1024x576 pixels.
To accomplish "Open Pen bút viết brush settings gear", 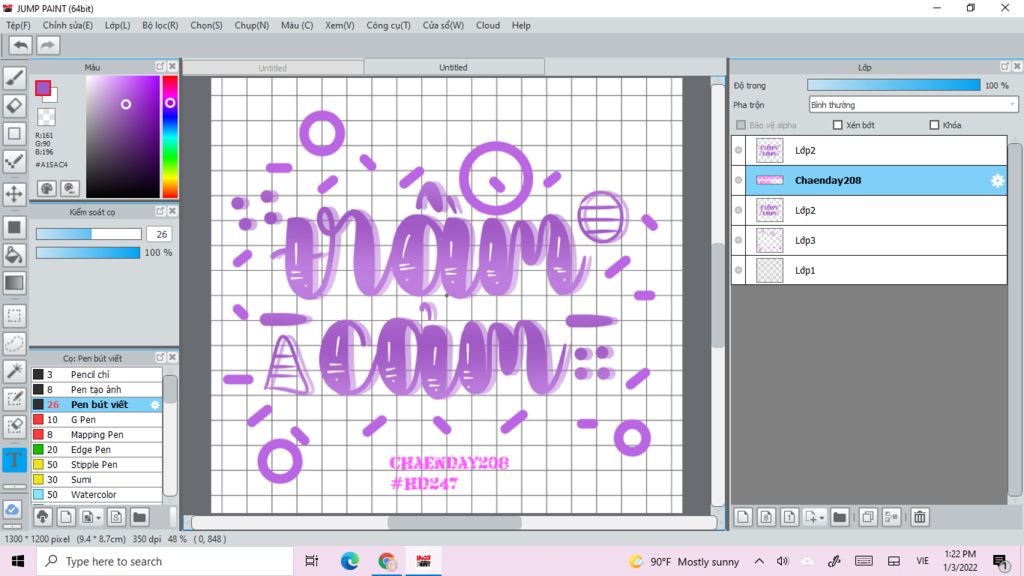I will [x=155, y=405].
